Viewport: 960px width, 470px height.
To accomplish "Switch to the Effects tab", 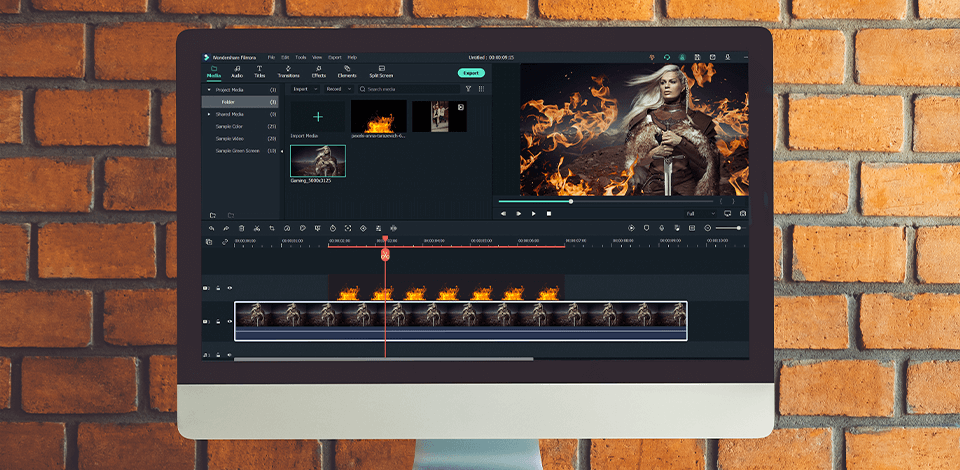I will click(318, 72).
